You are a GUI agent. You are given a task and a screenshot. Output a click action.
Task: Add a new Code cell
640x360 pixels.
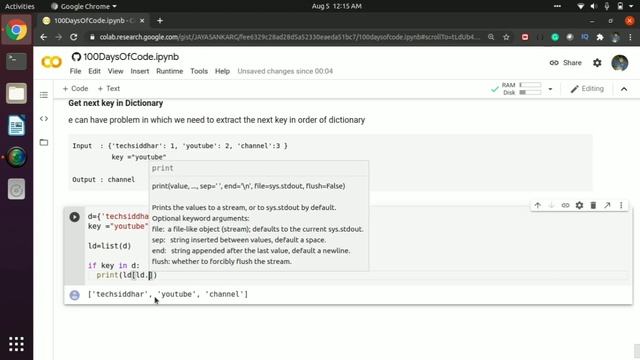click(x=75, y=89)
